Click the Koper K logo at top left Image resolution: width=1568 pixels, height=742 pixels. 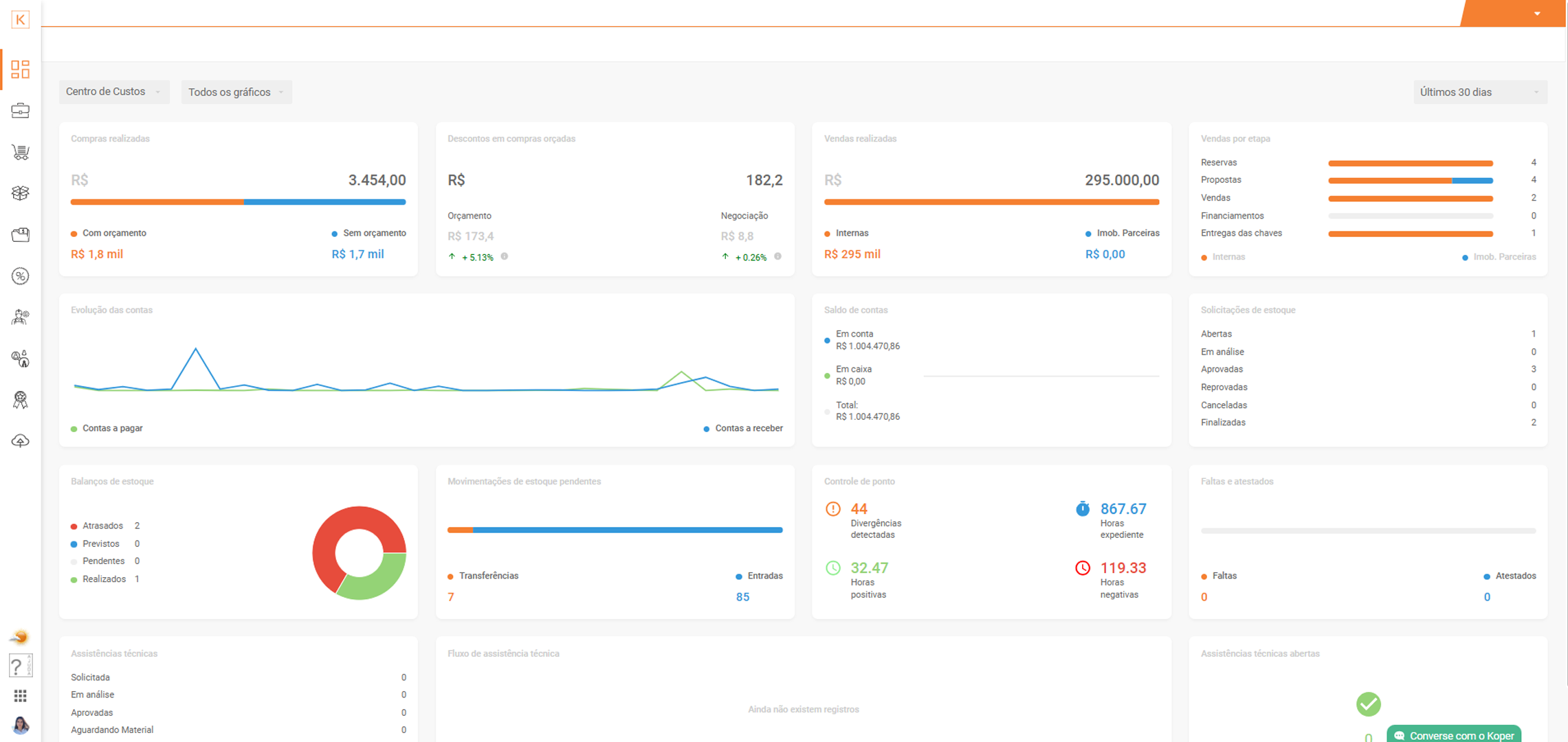(x=20, y=19)
